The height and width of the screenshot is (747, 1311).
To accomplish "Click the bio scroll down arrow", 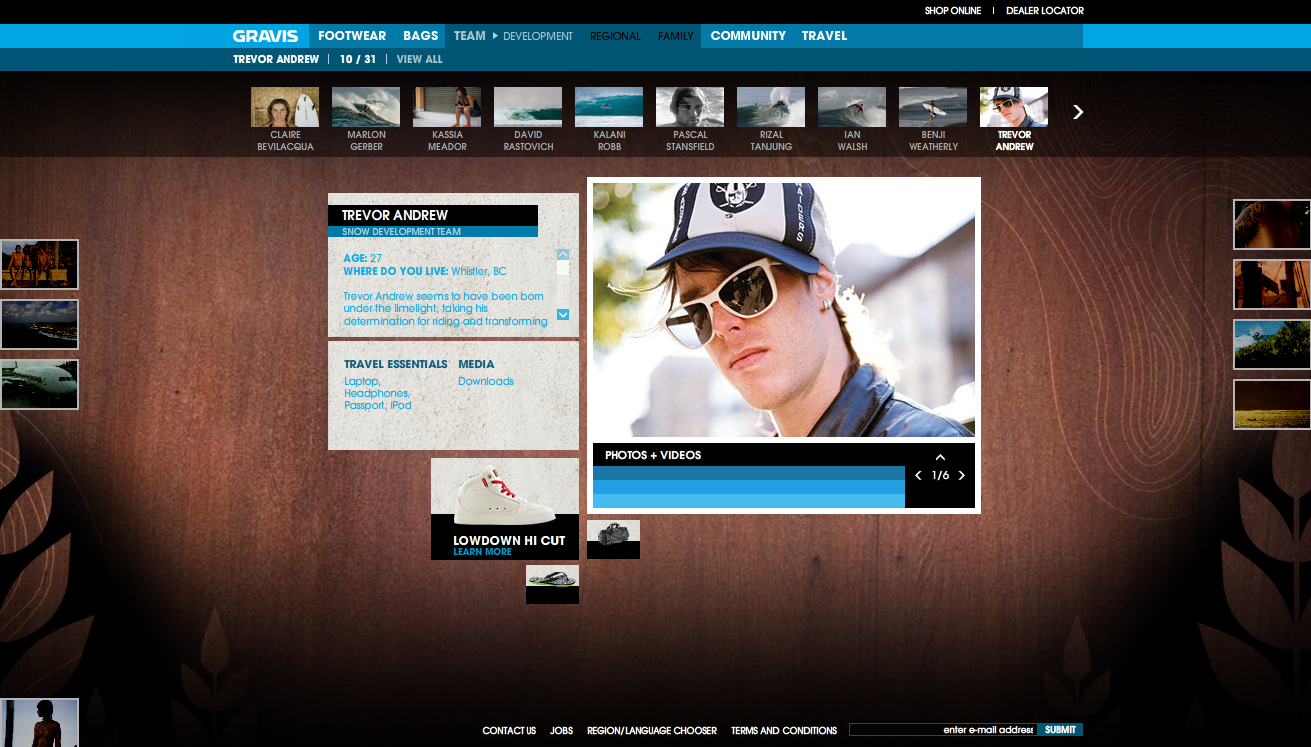I will (x=563, y=315).
